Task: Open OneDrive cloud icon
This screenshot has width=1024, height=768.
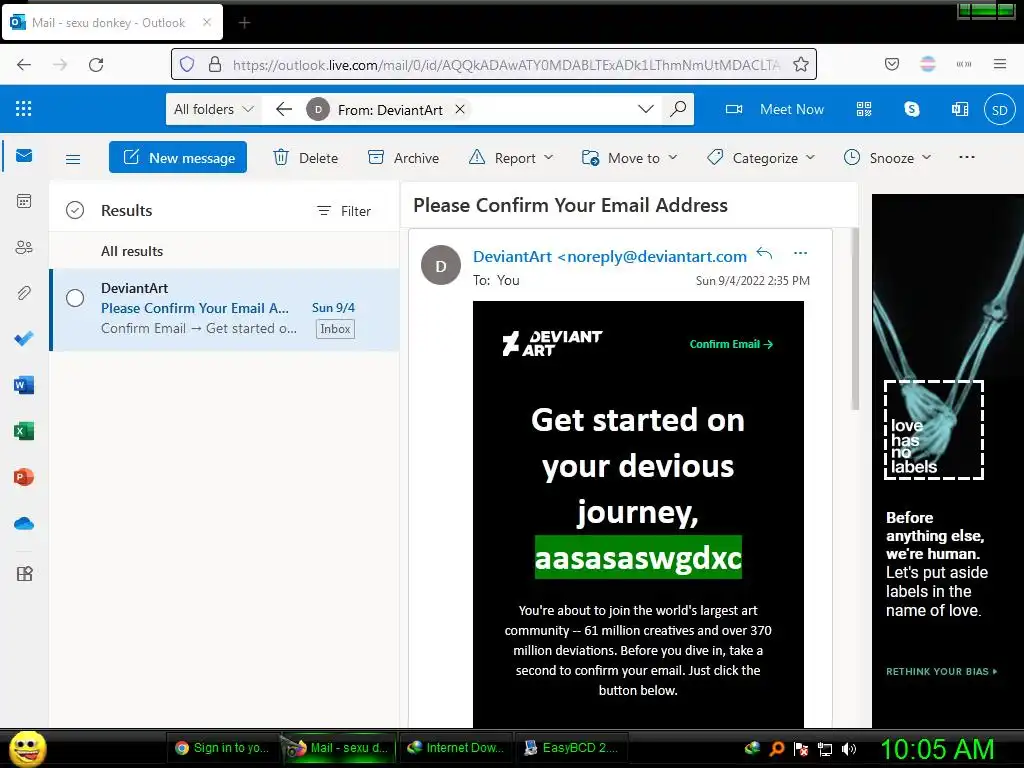Action: click(x=24, y=524)
